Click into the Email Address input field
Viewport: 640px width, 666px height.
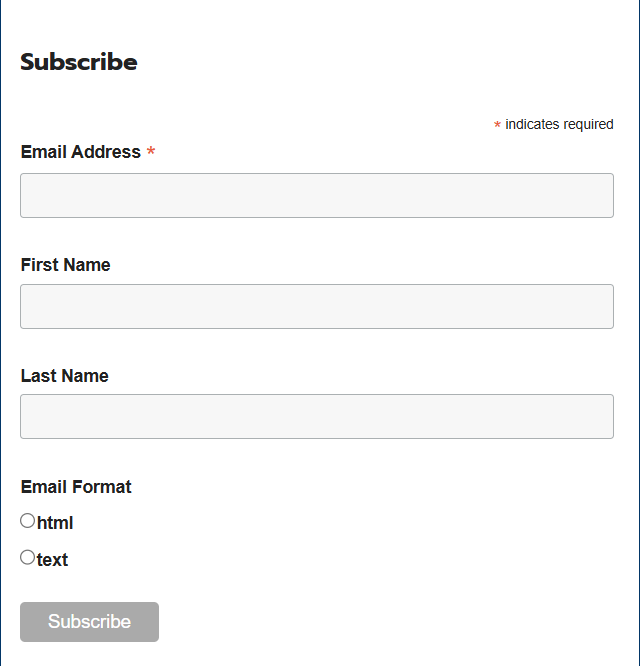tap(316, 195)
